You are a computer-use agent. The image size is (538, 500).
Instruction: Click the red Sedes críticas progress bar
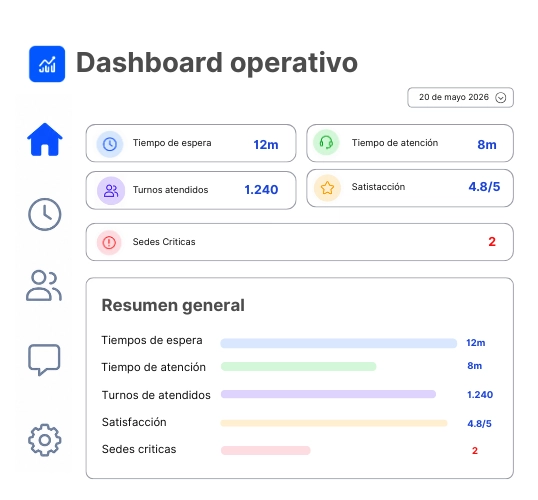pyautogui.click(x=266, y=450)
